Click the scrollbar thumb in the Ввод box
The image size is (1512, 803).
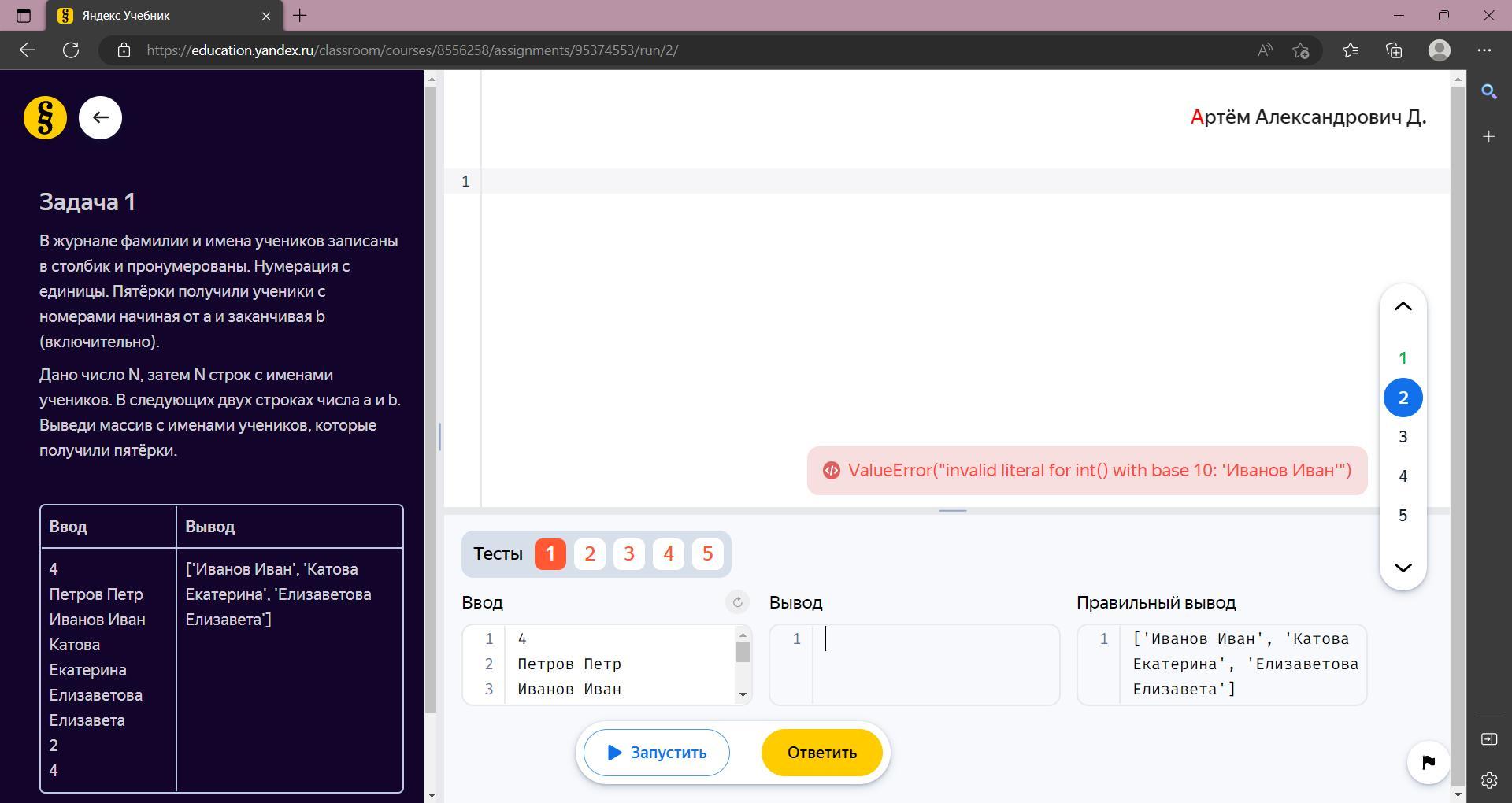(743, 653)
